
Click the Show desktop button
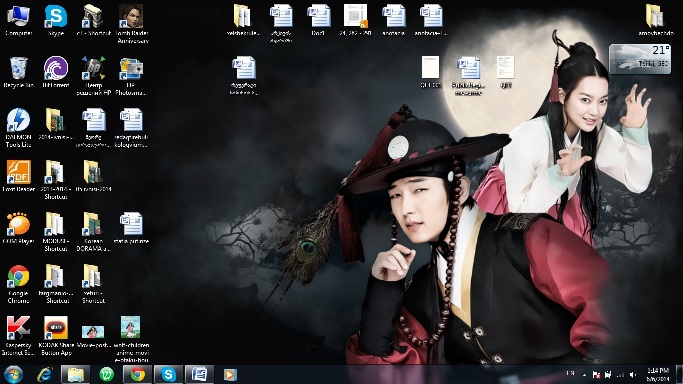[679, 375]
